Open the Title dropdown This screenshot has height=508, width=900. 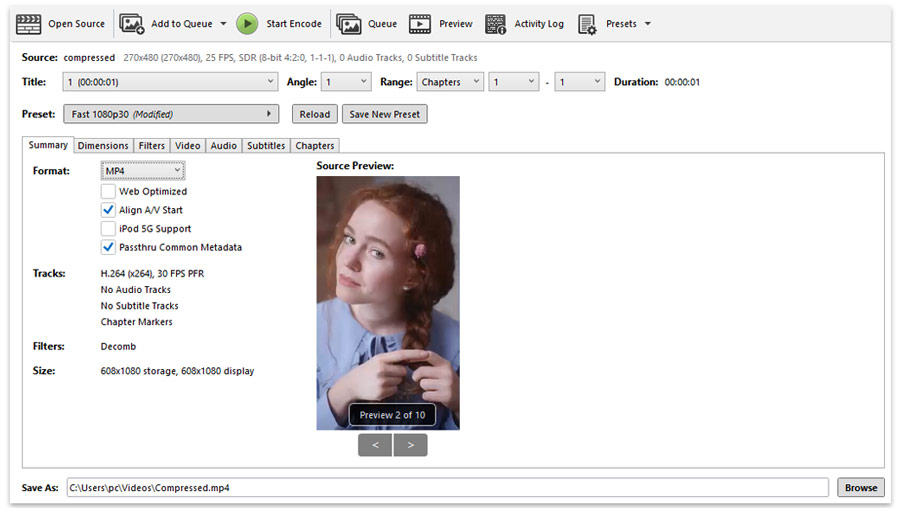pyautogui.click(x=170, y=82)
